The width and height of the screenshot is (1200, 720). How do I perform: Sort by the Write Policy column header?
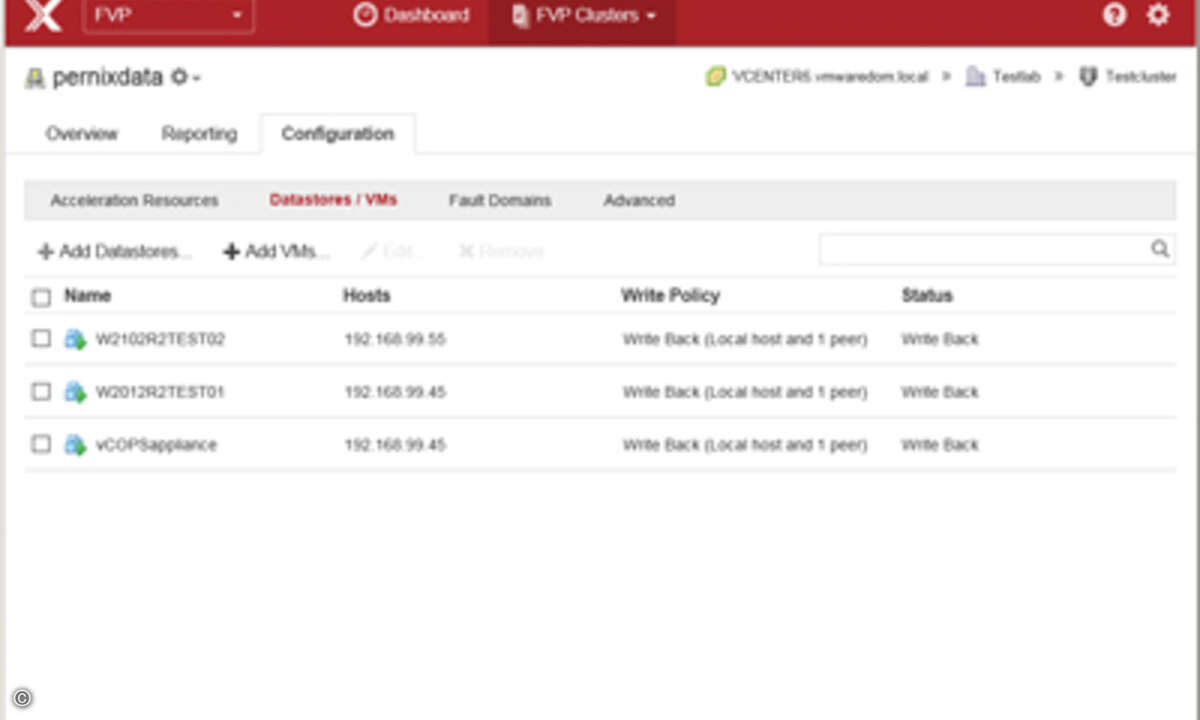coord(670,296)
